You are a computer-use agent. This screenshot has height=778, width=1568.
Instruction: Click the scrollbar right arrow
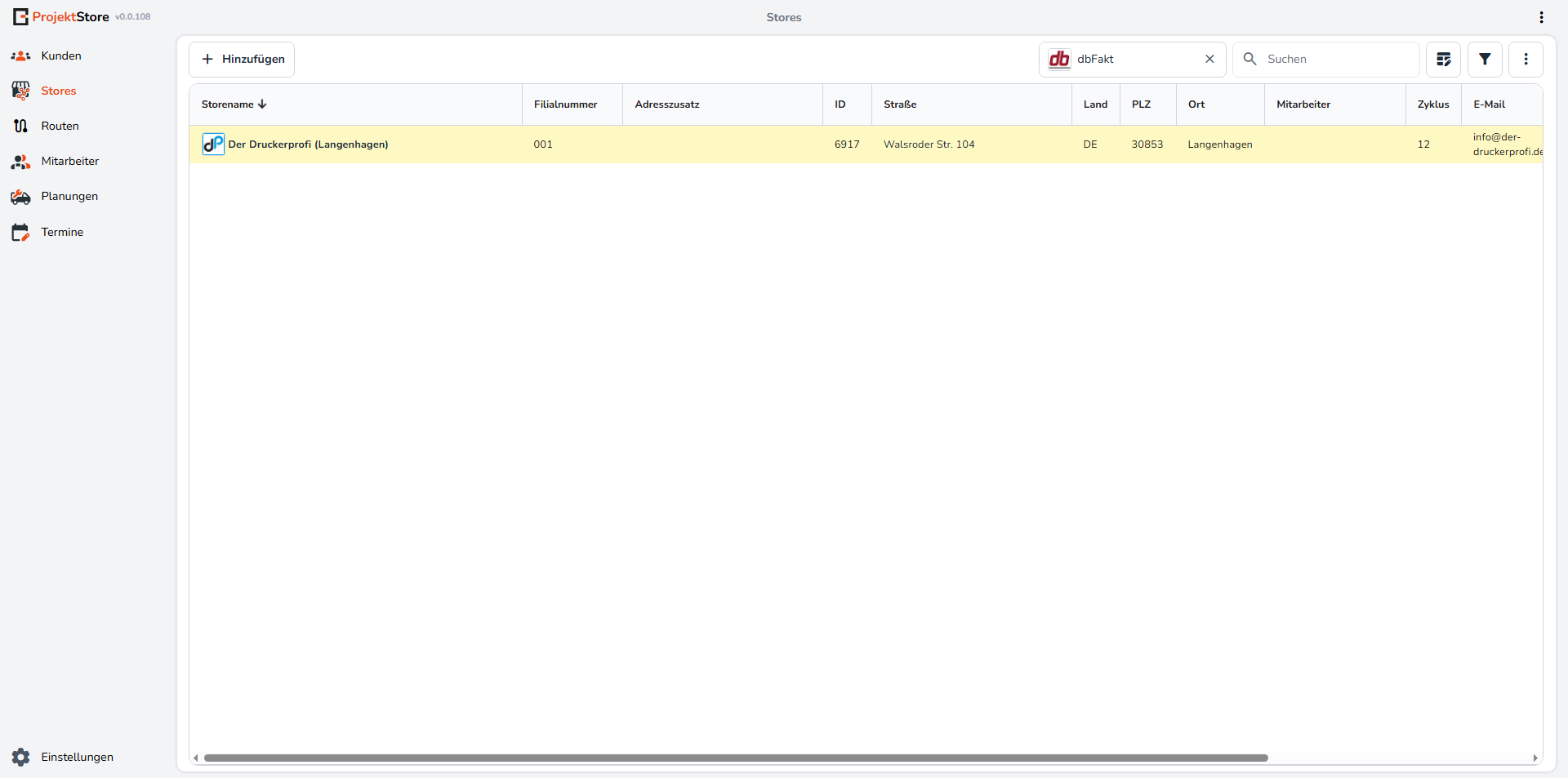click(x=1535, y=758)
